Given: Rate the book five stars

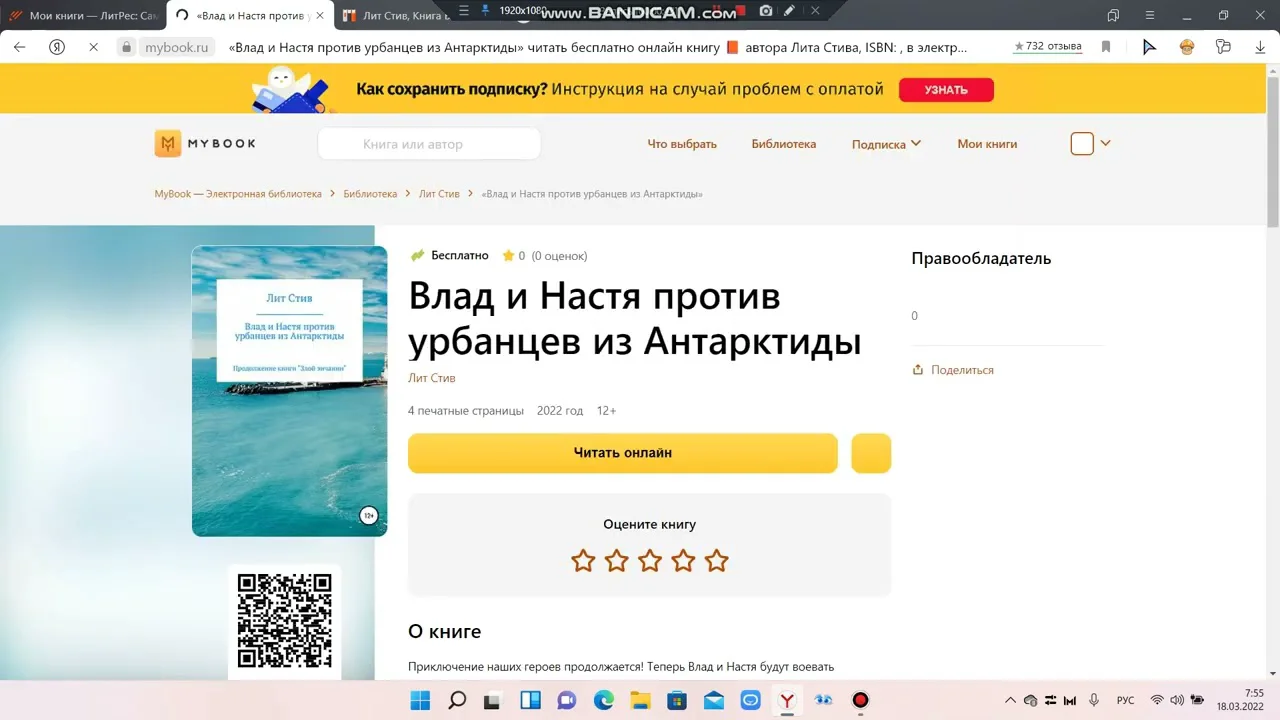Looking at the screenshot, I should click(716, 561).
